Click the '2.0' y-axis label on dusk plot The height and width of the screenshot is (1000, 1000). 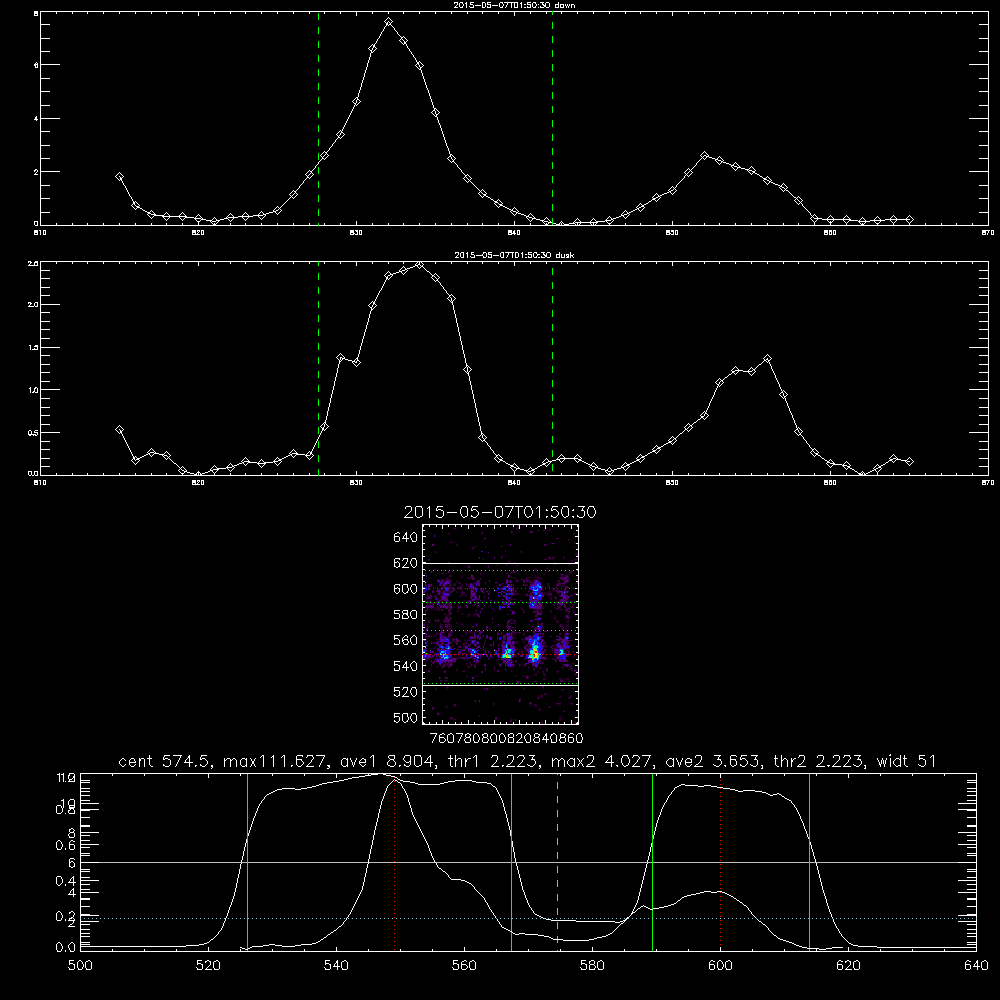(34, 305)
